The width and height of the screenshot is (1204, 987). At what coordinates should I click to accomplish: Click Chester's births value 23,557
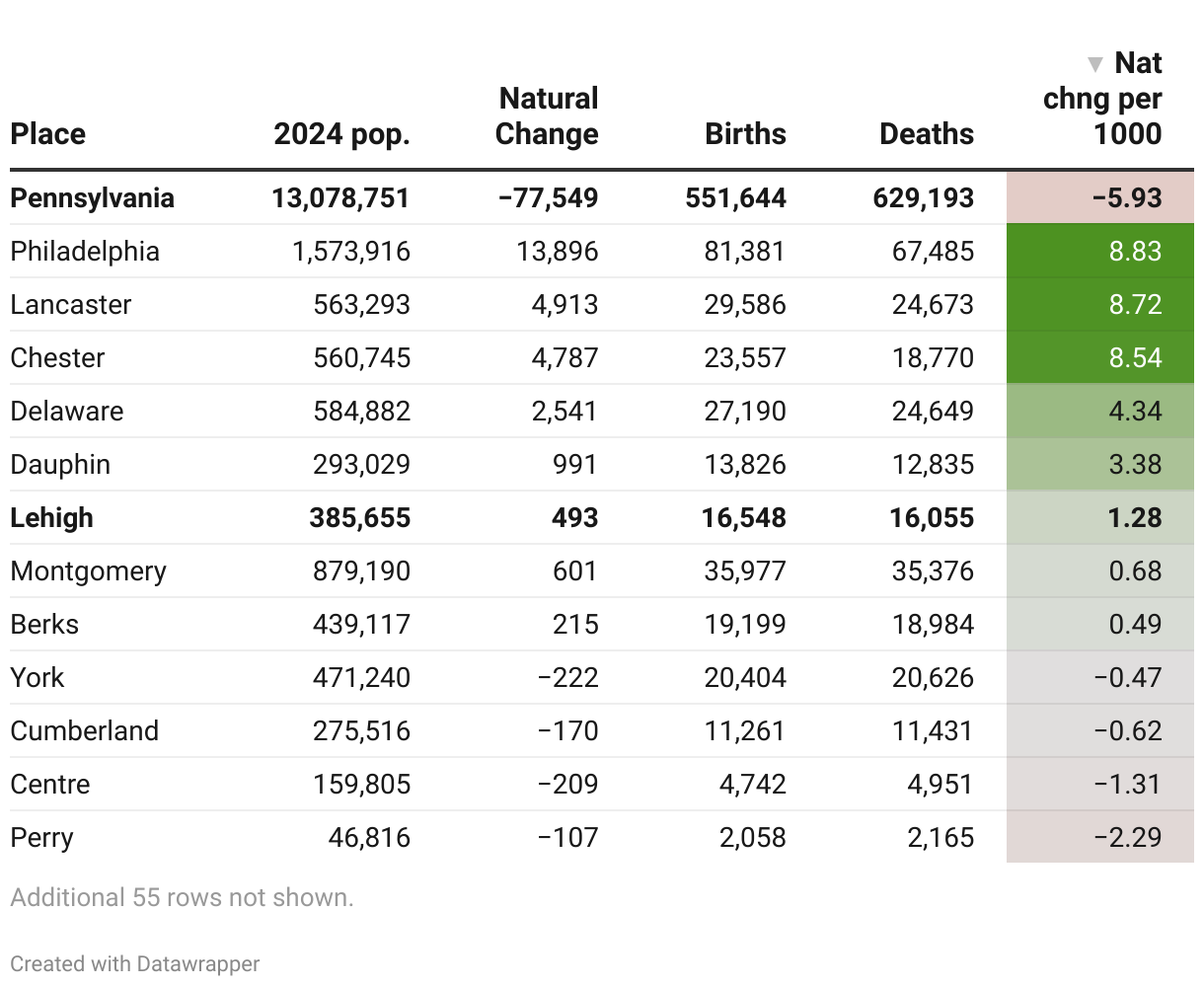744,358
